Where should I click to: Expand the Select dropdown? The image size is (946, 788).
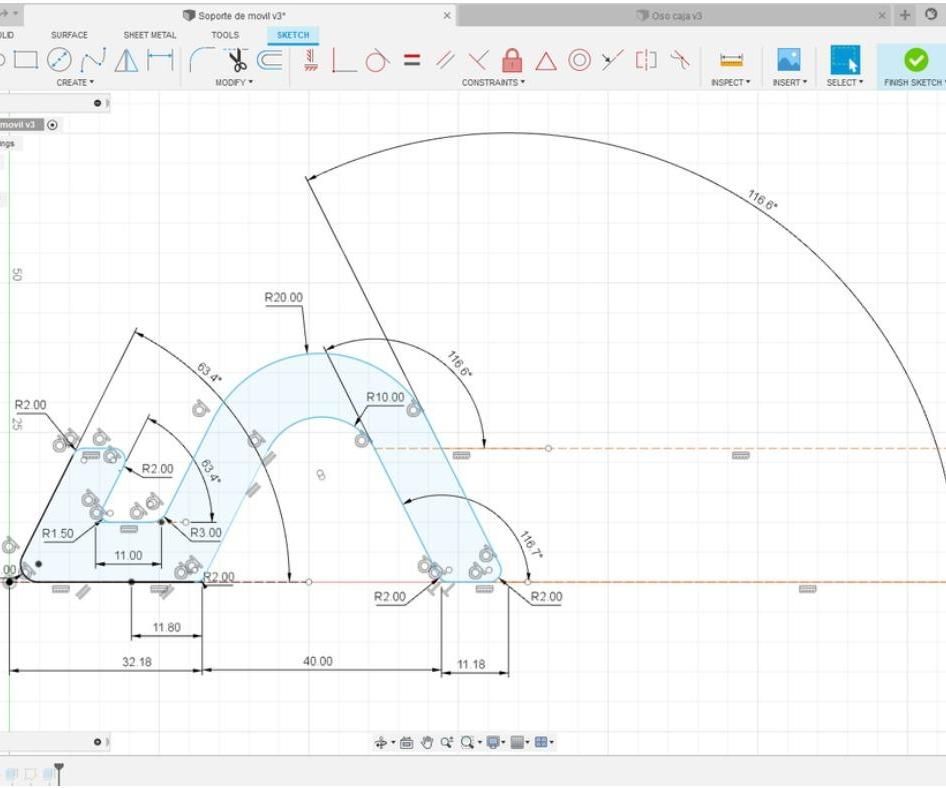pyautogui.click(x=843, y=82)
